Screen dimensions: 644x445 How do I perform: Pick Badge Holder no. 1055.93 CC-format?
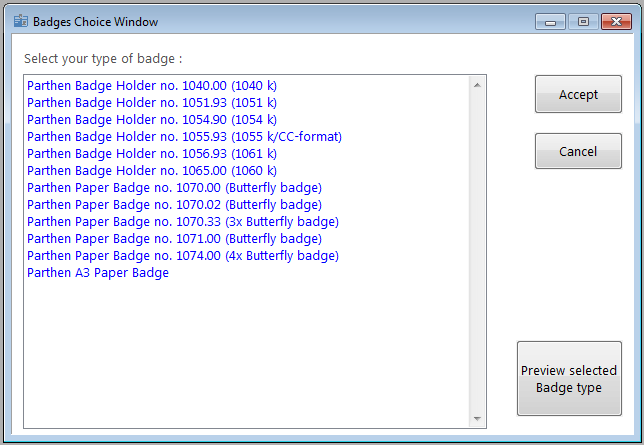click(x=184, y=136)
